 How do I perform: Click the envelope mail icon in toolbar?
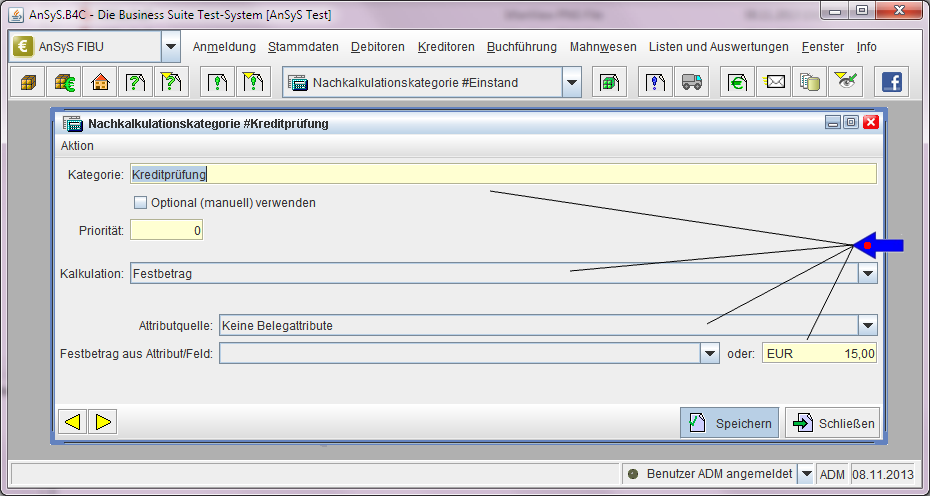pyautogui.click(x=775, y=82)
